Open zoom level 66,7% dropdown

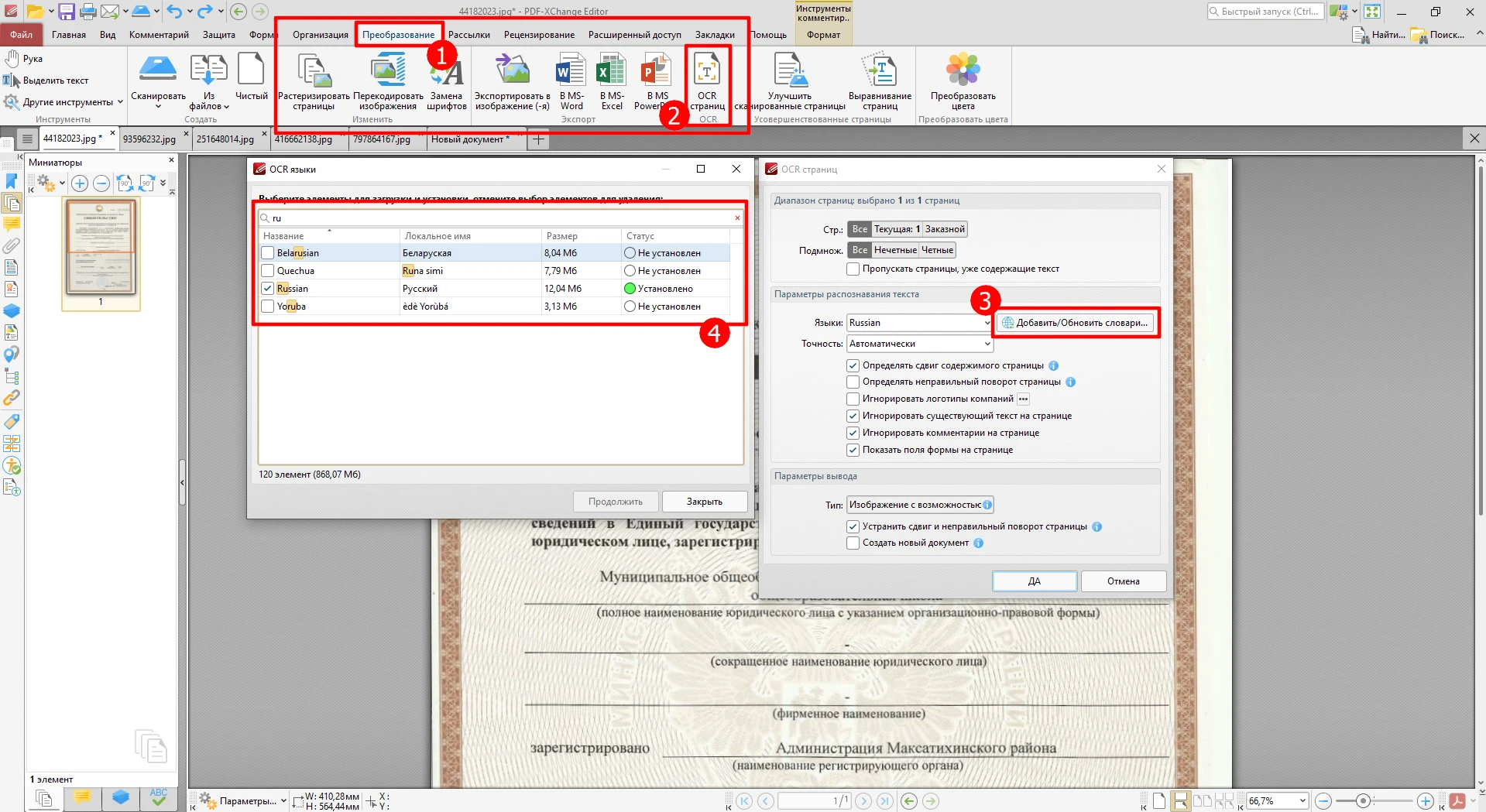coord(1302,801)
